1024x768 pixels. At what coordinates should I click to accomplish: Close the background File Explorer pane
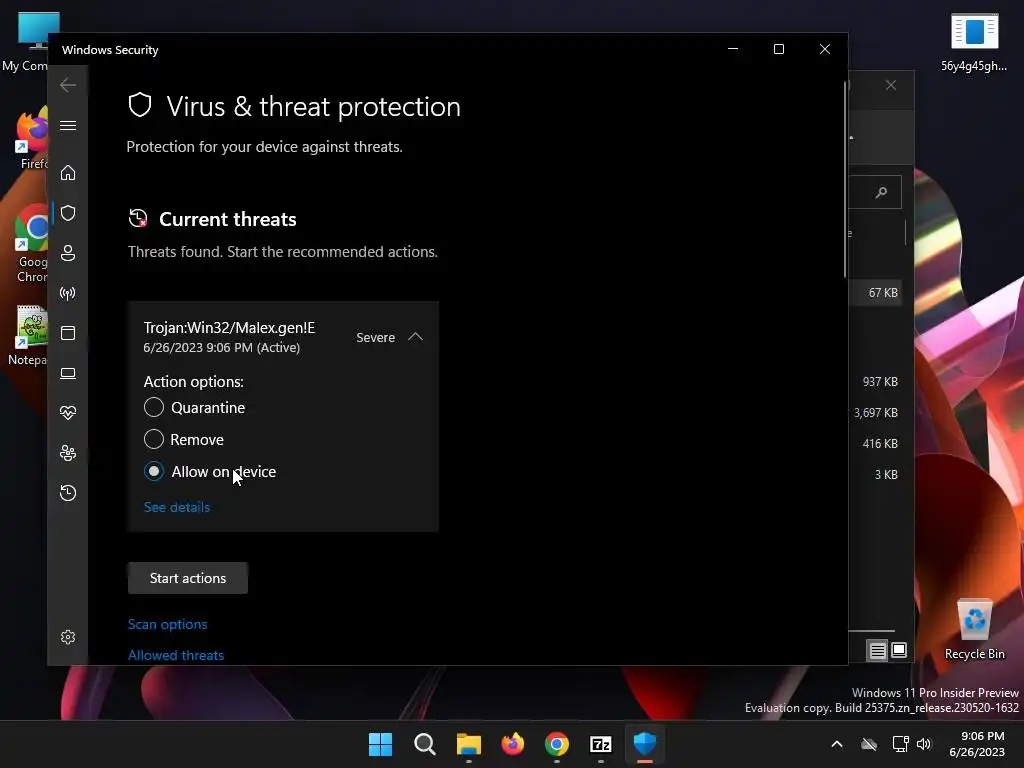tap(891, 86)
